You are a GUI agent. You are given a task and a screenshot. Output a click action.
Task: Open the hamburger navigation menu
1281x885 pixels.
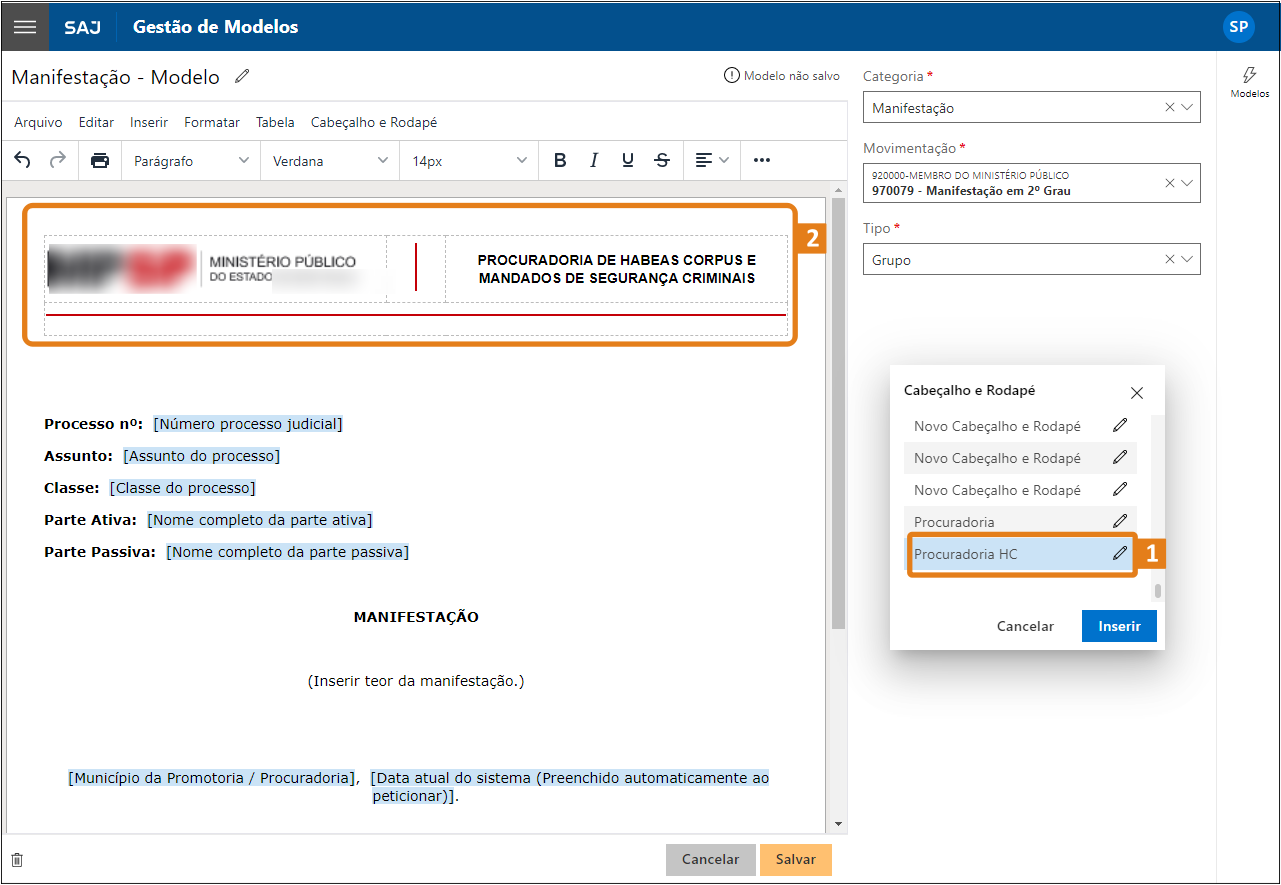tap(25, 27)
